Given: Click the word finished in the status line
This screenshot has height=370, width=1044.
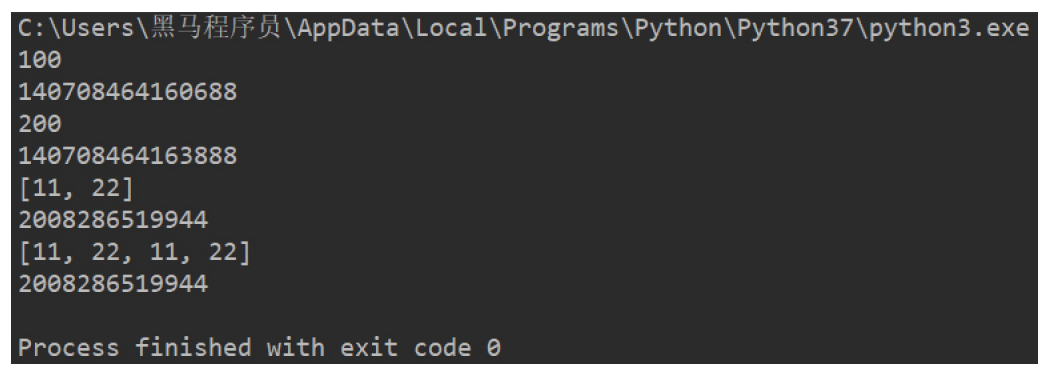Looking at the screenshot, I should [193, 347].
